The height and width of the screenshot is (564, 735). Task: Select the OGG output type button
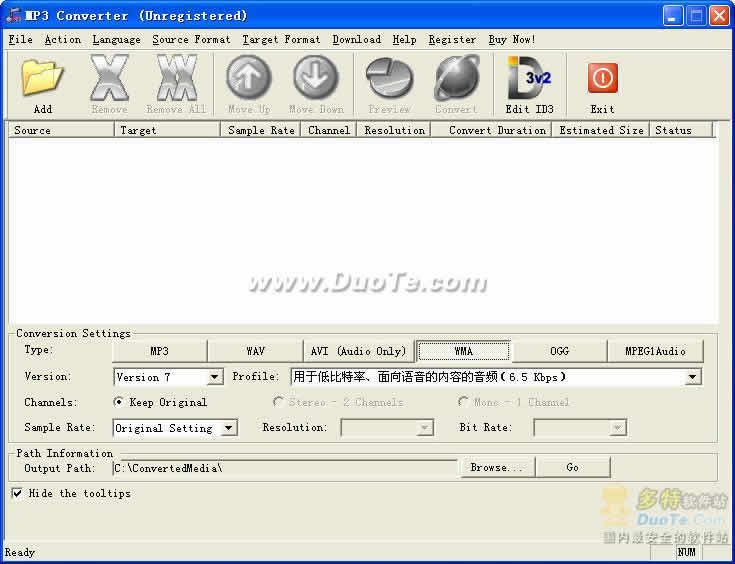click(x=559, y=351)
